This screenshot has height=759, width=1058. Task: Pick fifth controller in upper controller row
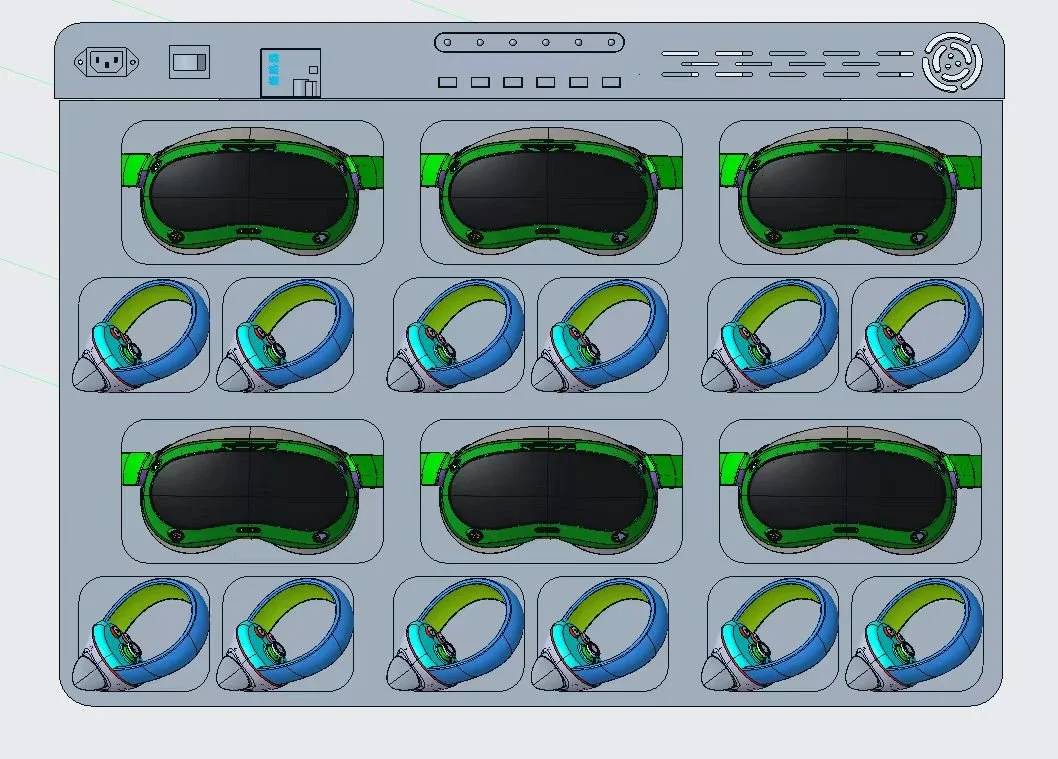[771, 335]
